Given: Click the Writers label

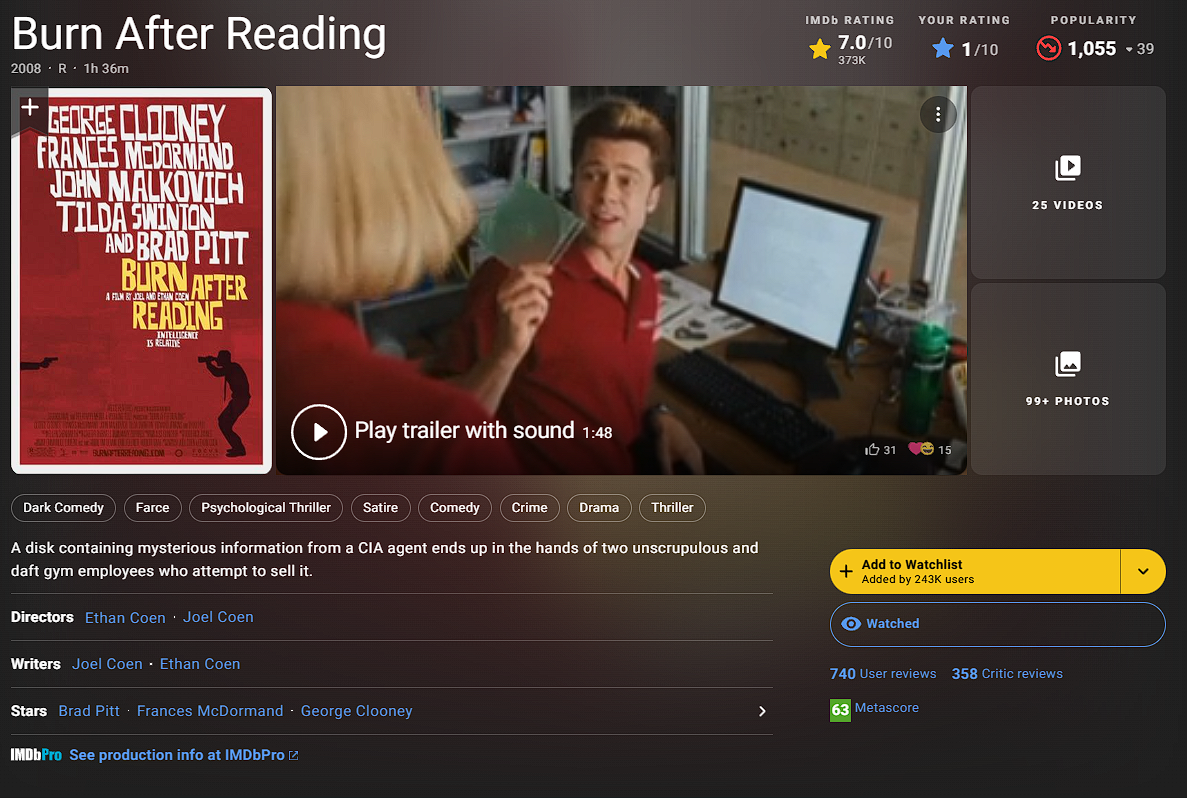Looking at the screenshot, I should click(x=36, y=664).
